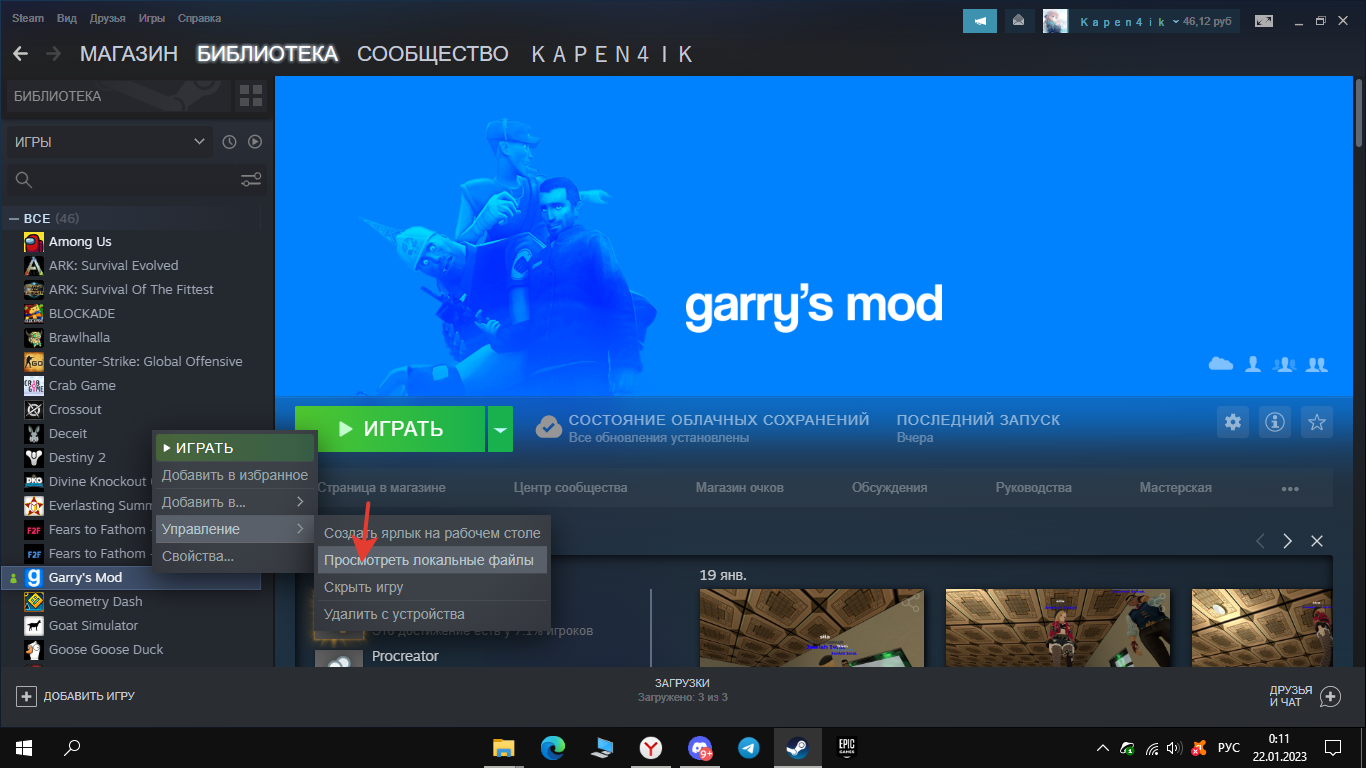Show hidden system tray icons chevron
Image resolution: width=1366 pixels, height=768 pixels.
pos(1103,748)
